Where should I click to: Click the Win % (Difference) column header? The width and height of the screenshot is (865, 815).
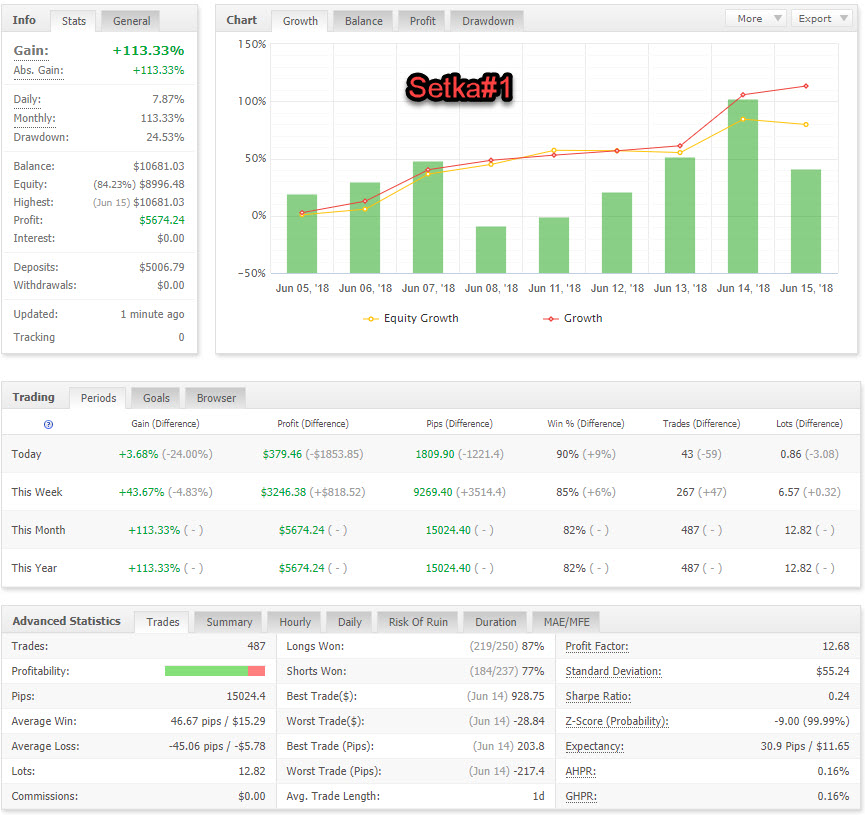coord(585,424)
